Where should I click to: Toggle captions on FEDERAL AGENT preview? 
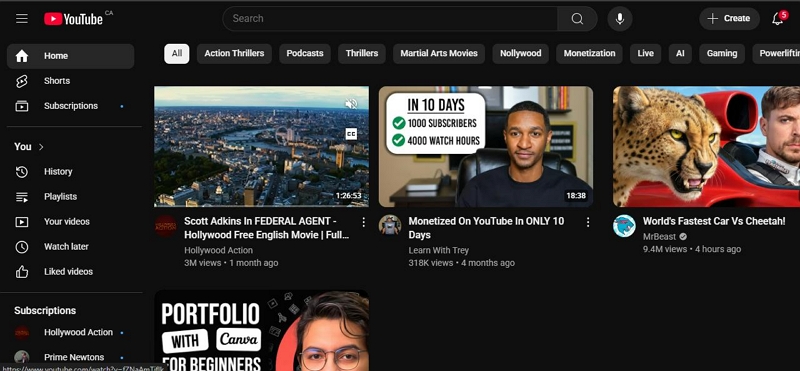[351, 134]
